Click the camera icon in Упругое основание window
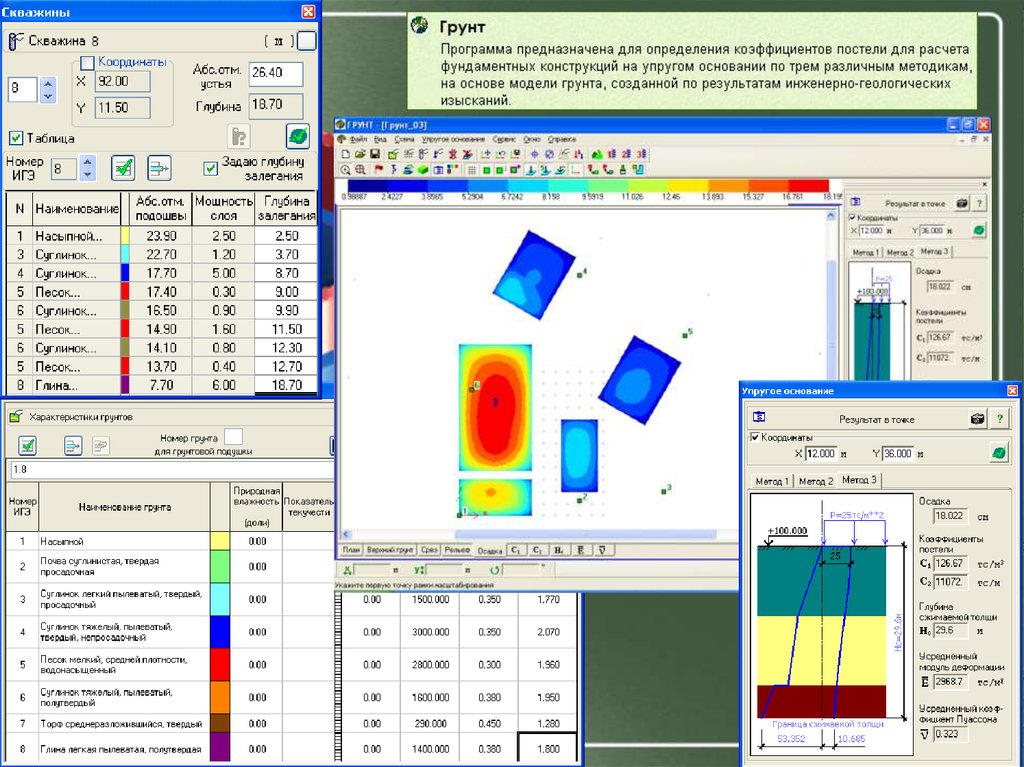 pyautogui.click(x=976, y=419)
